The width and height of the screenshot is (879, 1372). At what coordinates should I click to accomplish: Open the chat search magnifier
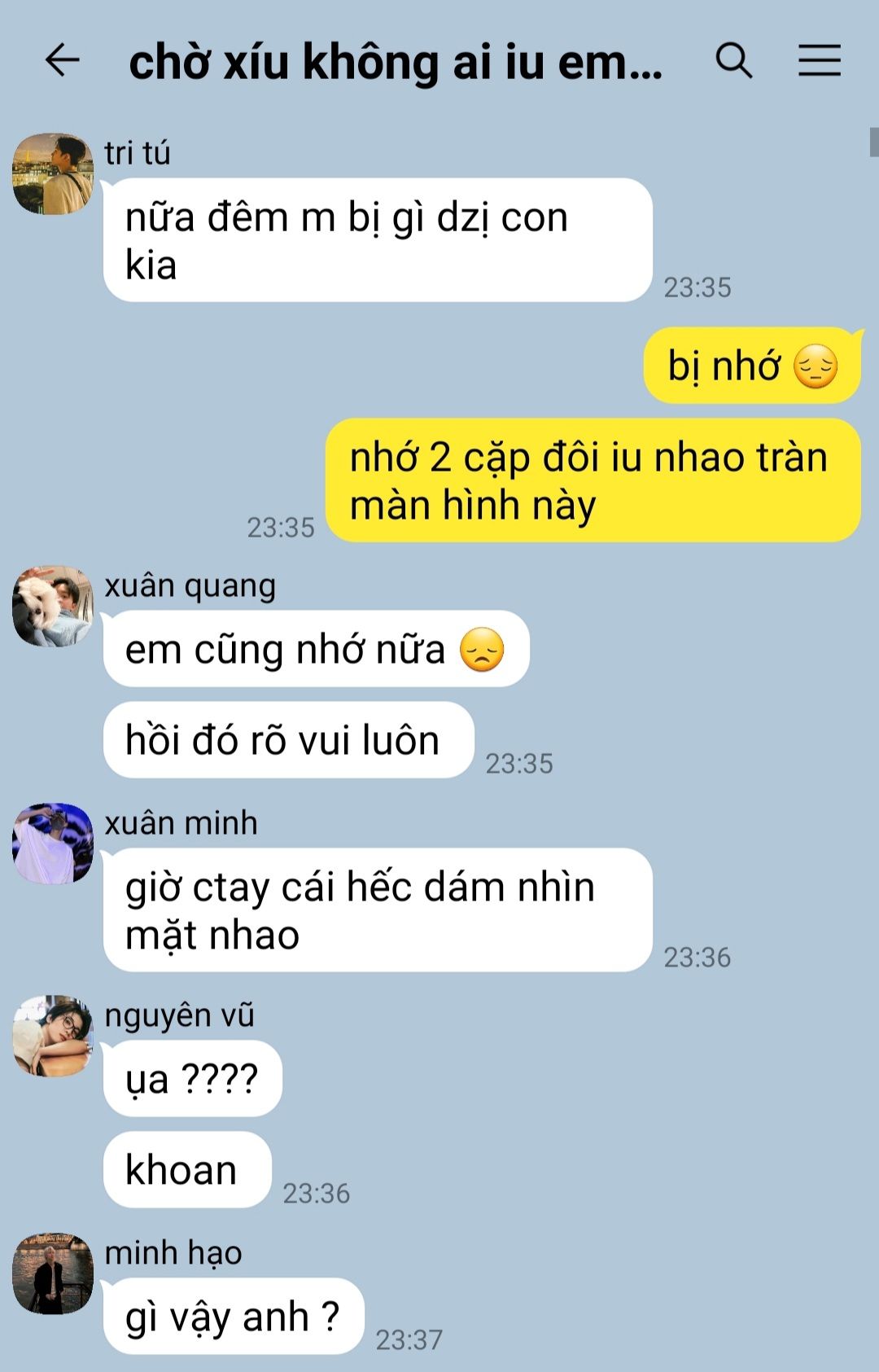(x=733, y=60)
